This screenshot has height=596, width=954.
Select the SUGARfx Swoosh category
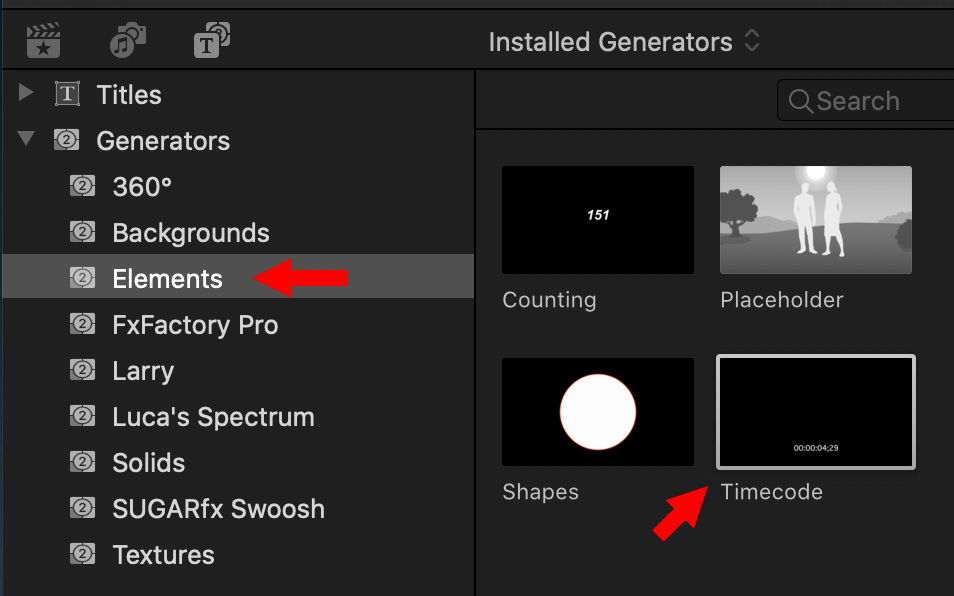tap(238, 508)
